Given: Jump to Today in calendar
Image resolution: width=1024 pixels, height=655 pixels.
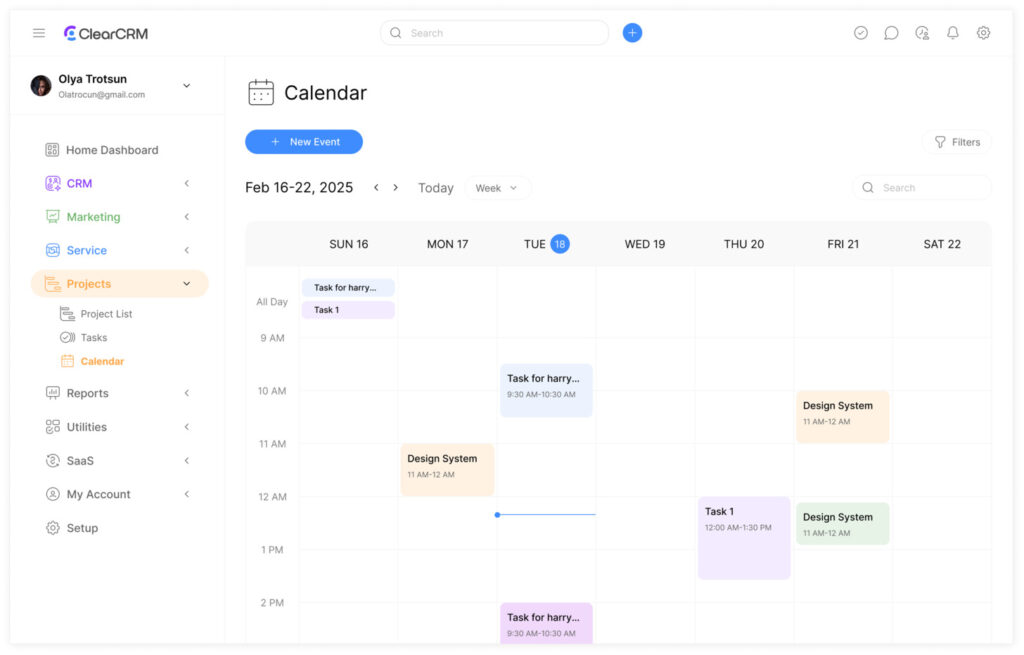Looking at the screenshot, I should (435, 188).
